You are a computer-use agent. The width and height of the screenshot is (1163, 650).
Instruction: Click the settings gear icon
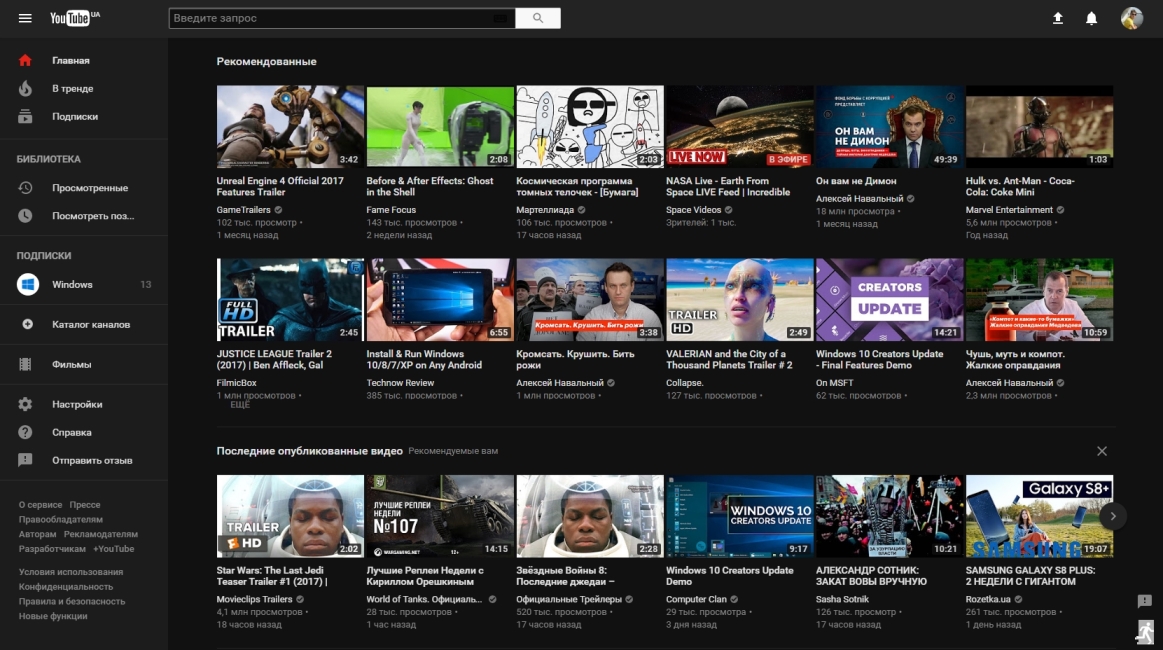(x=25, y=404)
